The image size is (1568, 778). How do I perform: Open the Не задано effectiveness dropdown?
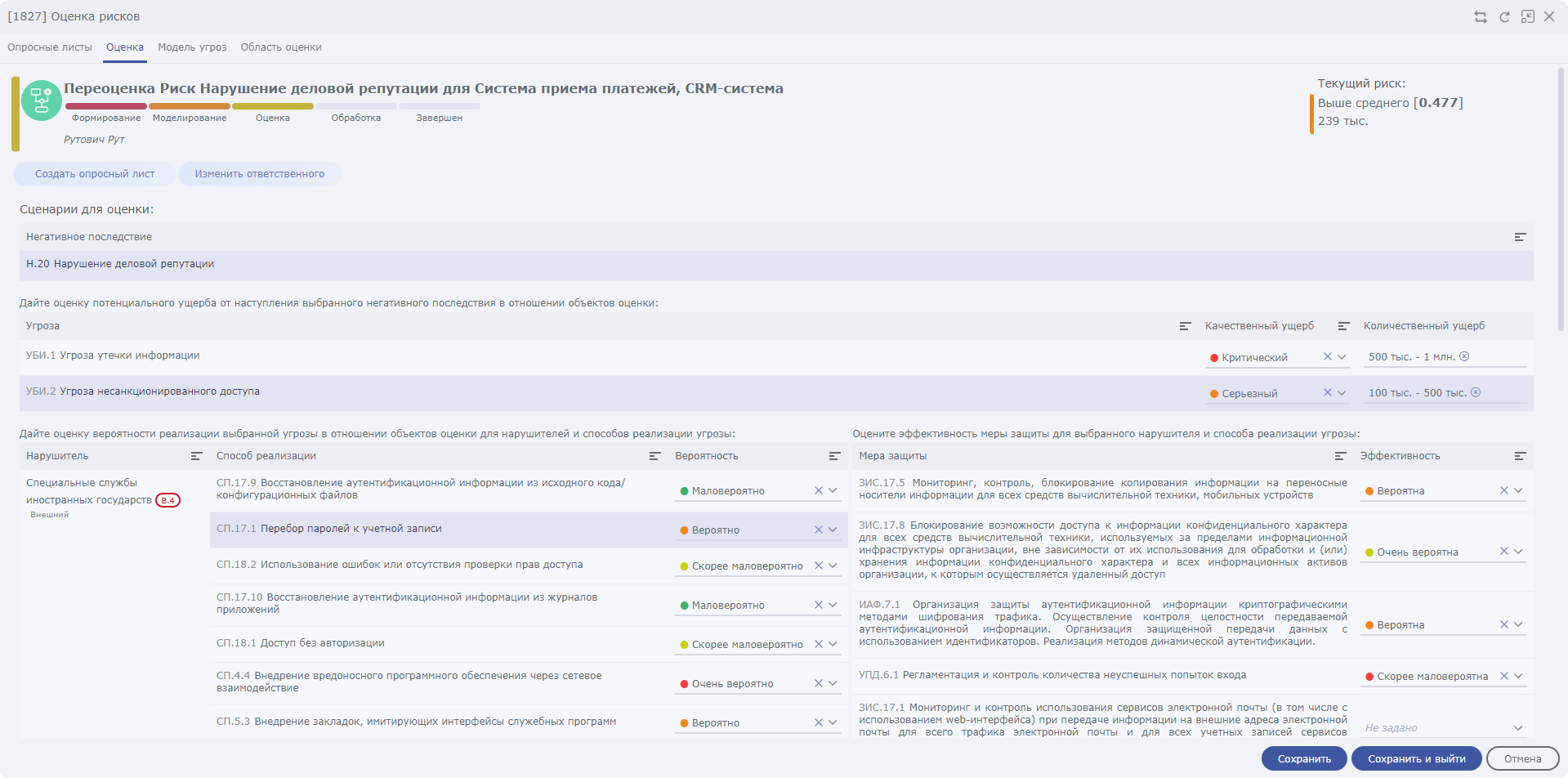coord(1518,728)
